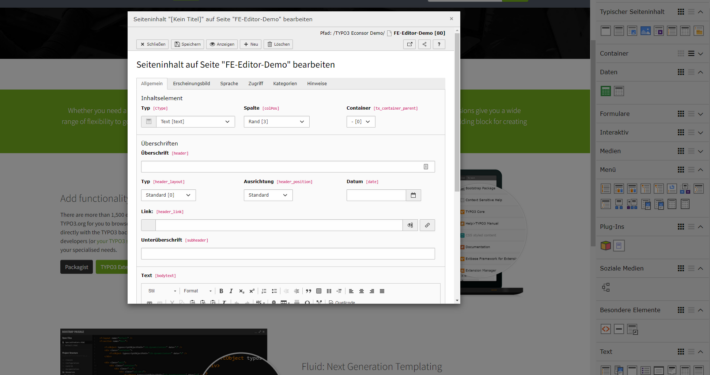Click the block quote icon
Screen dimensions: 710x375
(308, 291)
